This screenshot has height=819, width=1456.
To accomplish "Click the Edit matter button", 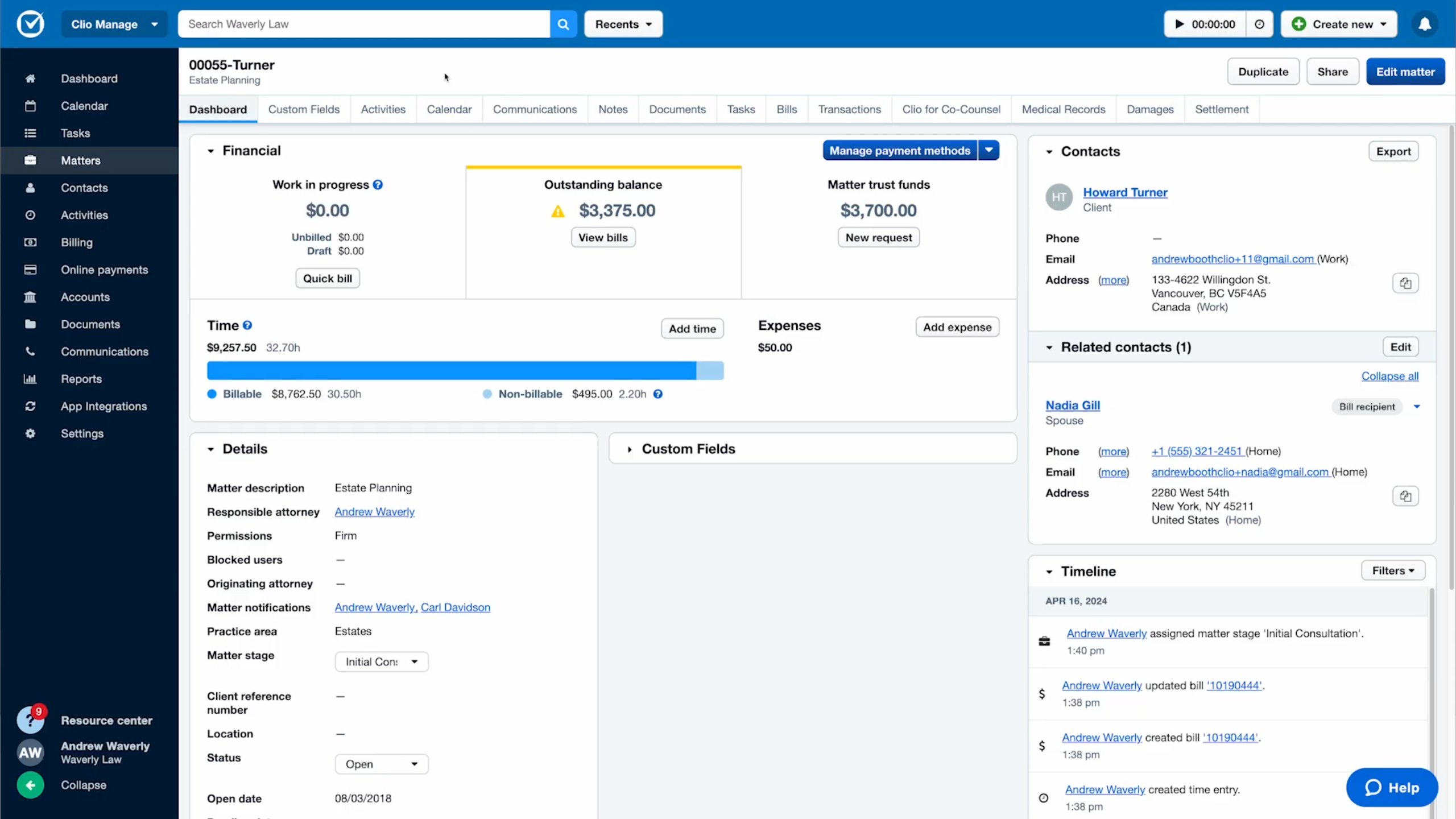I will coord(1405,72).
